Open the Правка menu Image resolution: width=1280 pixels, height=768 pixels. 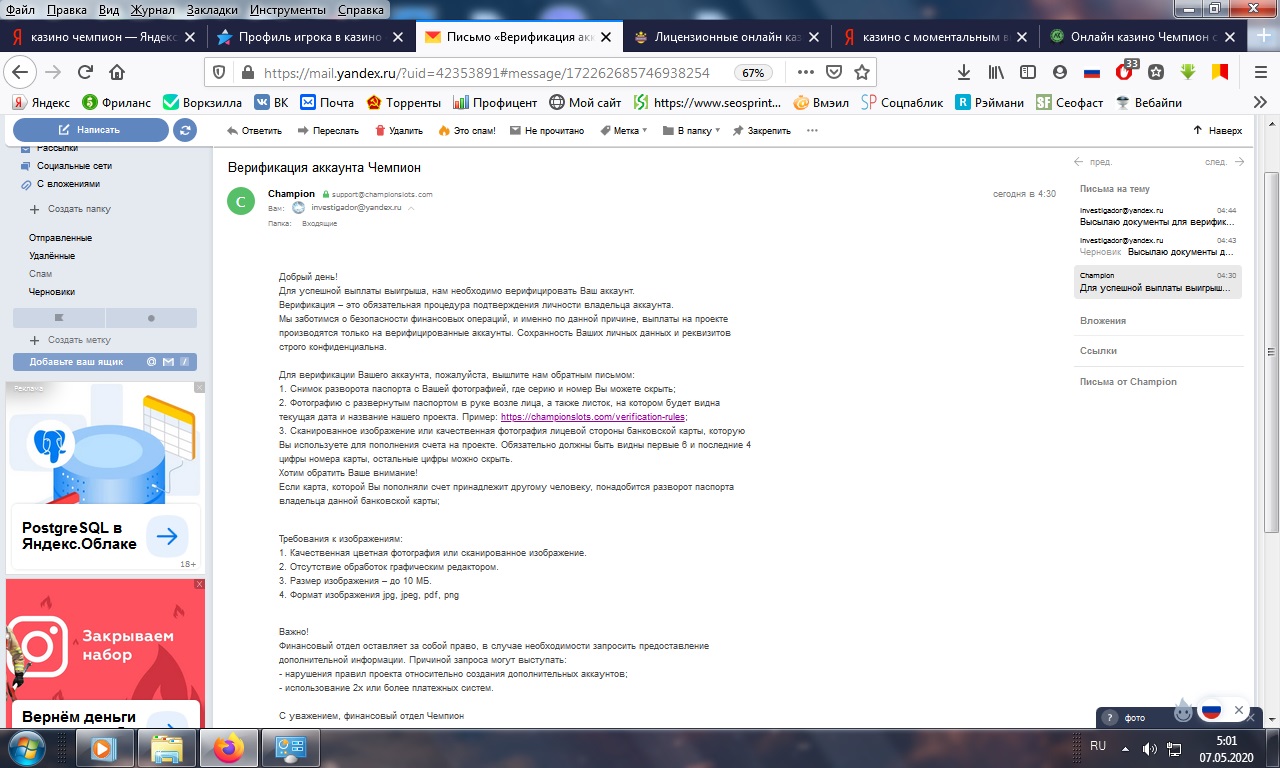tap(66, 10)
